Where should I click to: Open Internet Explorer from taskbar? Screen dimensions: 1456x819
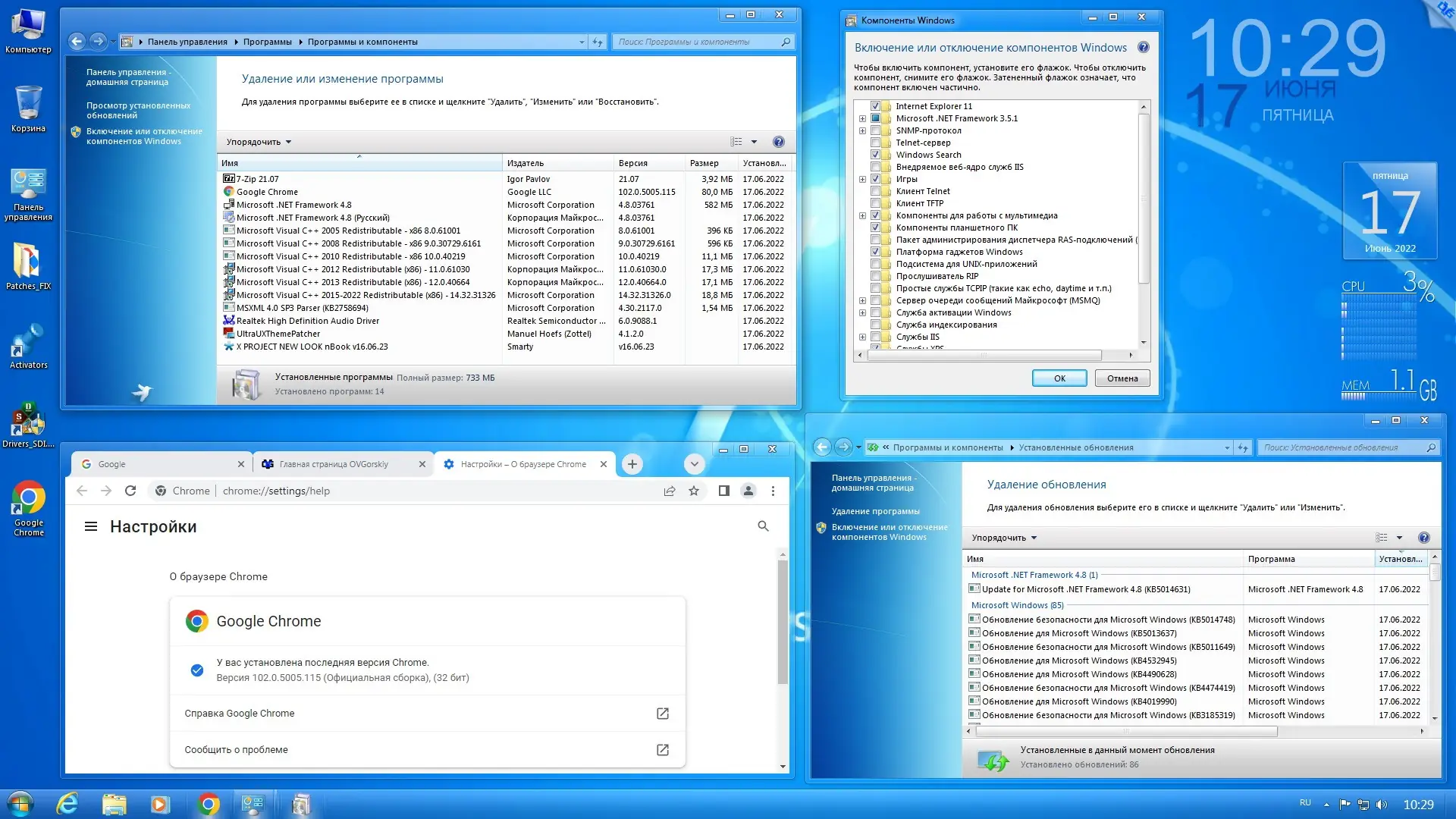[67, 804]
